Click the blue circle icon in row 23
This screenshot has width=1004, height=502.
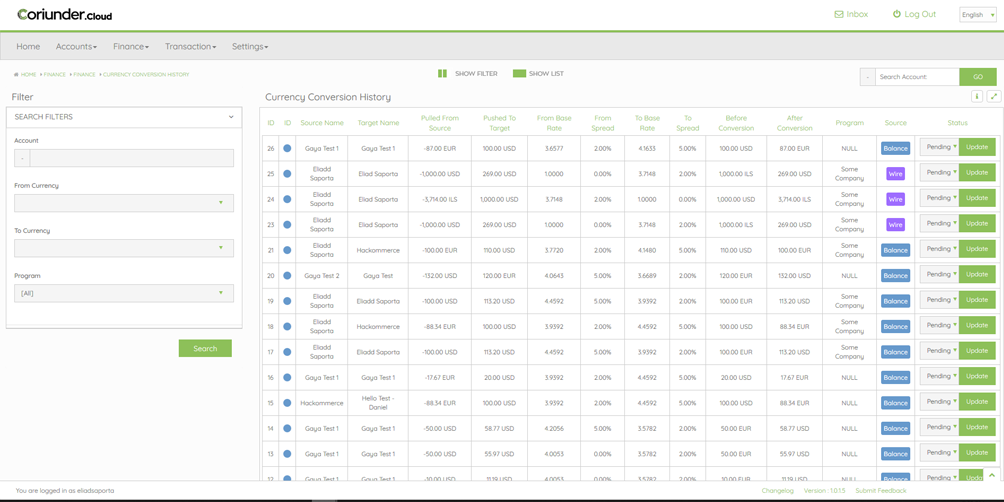pos(287,225)
